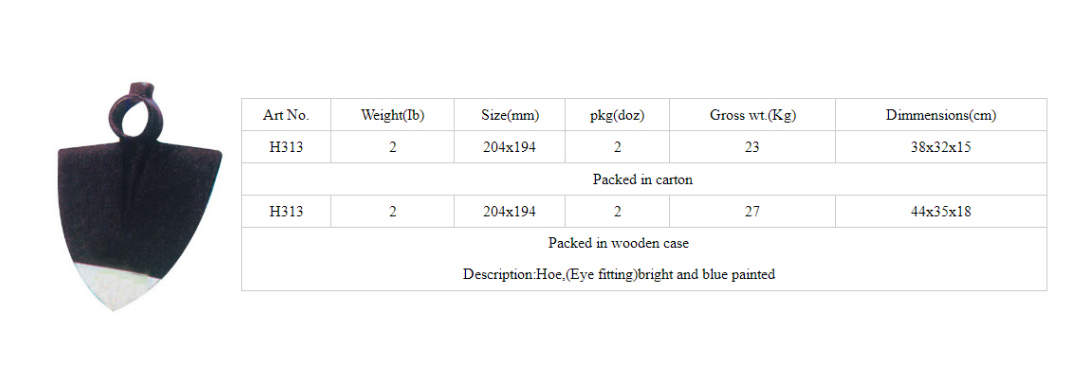Click the pkg(doz) header cell
Screen dimensions: 1066x389
pyautogui.click(x=617, y=115)
